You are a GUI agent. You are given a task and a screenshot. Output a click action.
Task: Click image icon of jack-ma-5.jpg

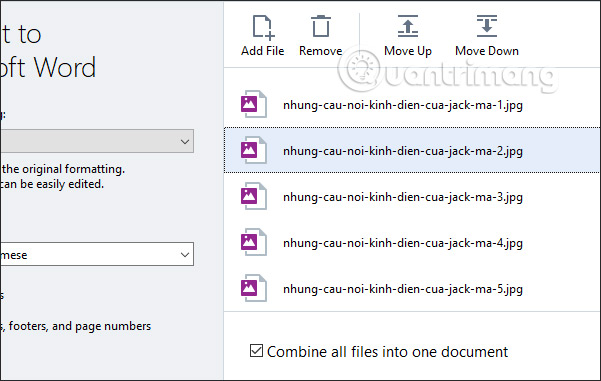point(253,288)
